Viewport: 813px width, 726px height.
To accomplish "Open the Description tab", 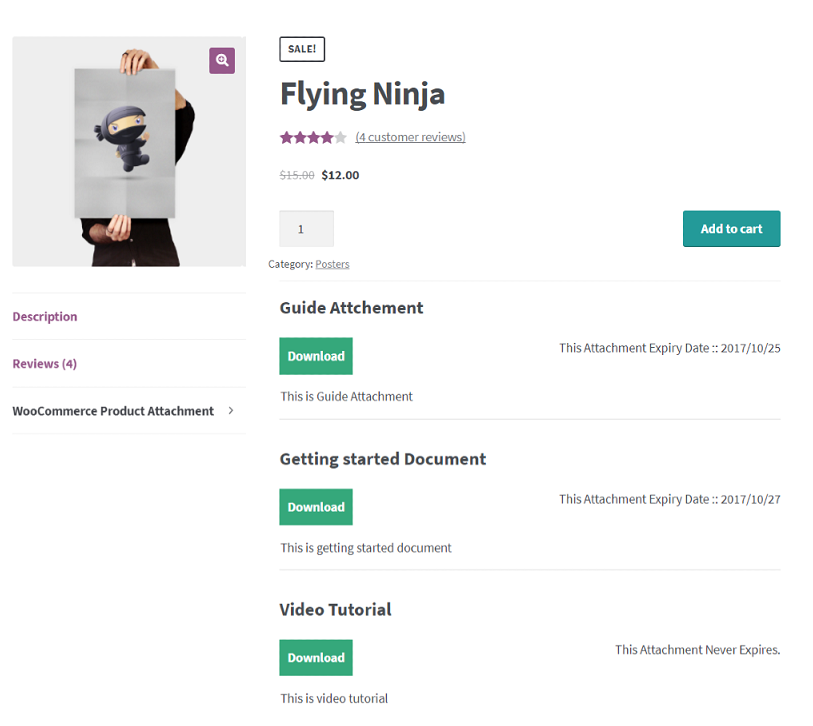I will point(45,317).
